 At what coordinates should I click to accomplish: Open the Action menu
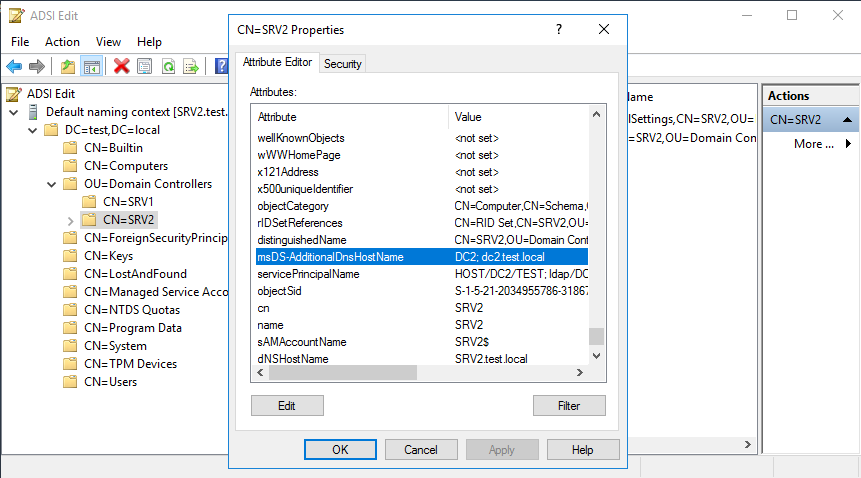(62, 42)
